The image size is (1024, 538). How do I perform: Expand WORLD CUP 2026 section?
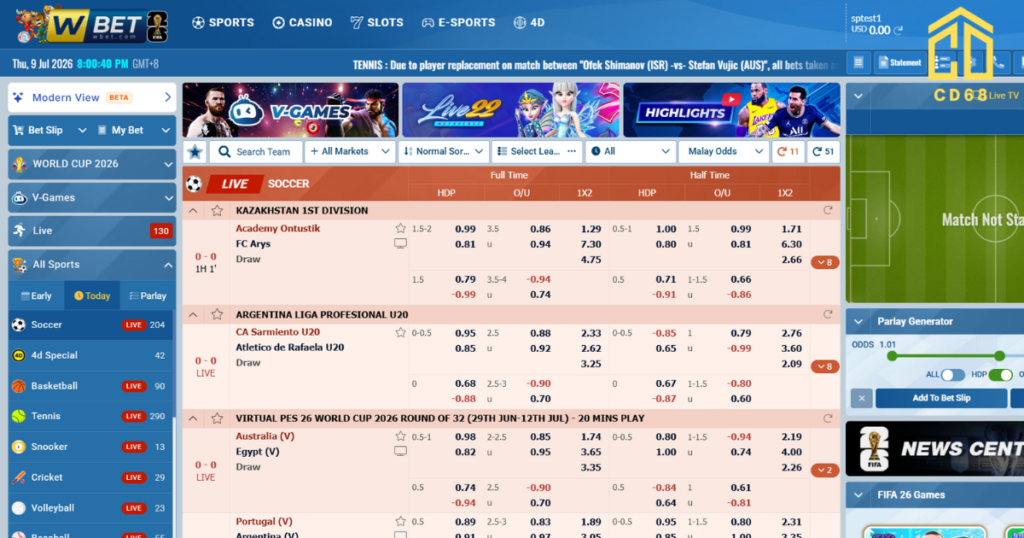pyautogui.click(x=92, y=164)
